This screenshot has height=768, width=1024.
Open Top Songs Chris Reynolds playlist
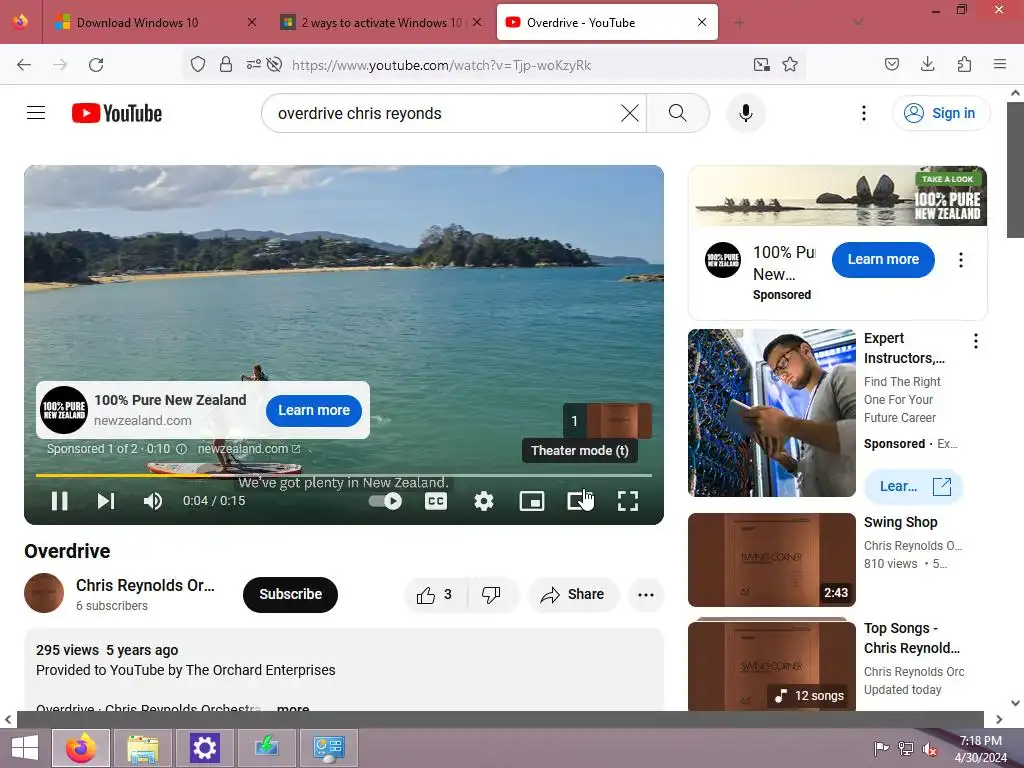[x=771, y=665]
